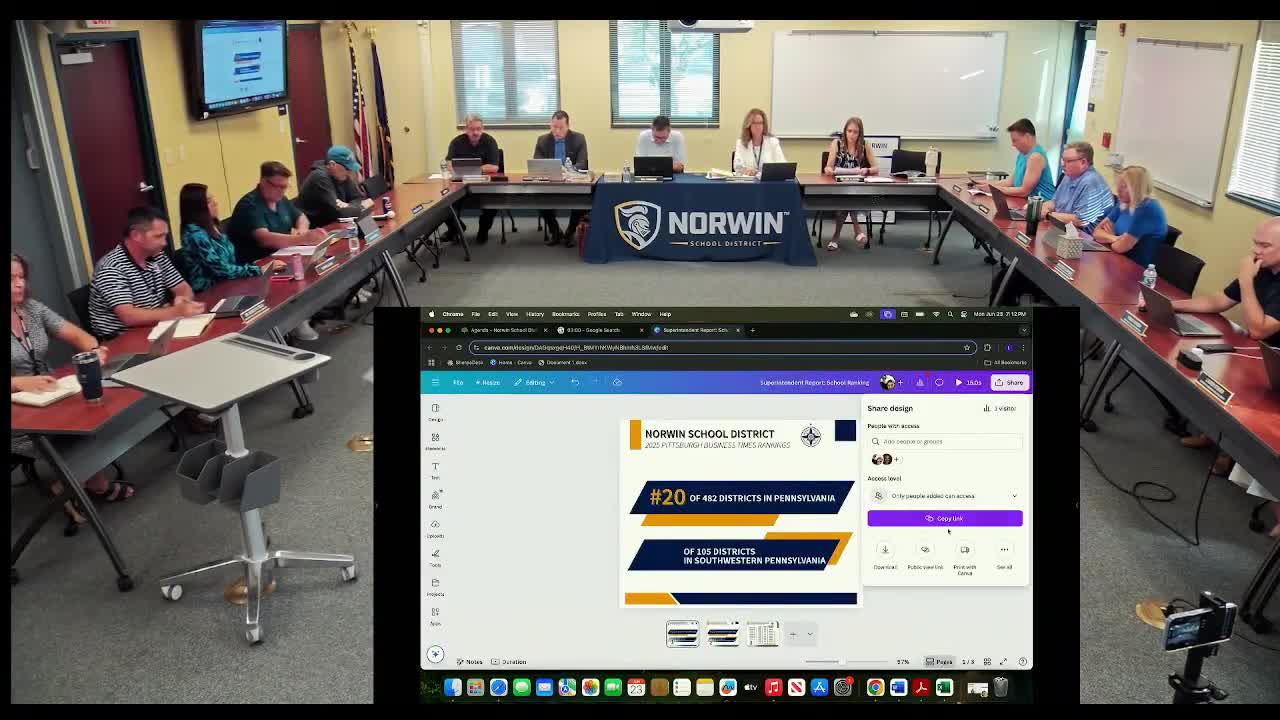1280x720 pixels.
Task: Open Music app from the Dock
Action: coord(773,687)
